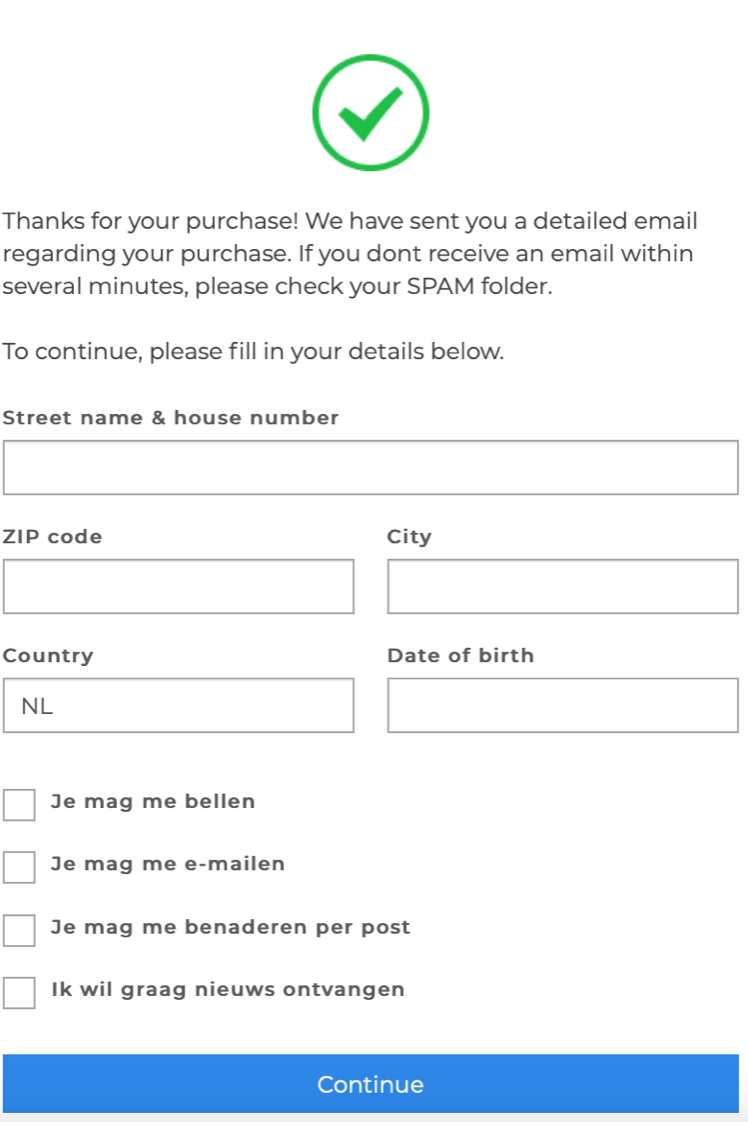Tick the 'Je mag me benaderen per post' box

click(x=19, y=929)
